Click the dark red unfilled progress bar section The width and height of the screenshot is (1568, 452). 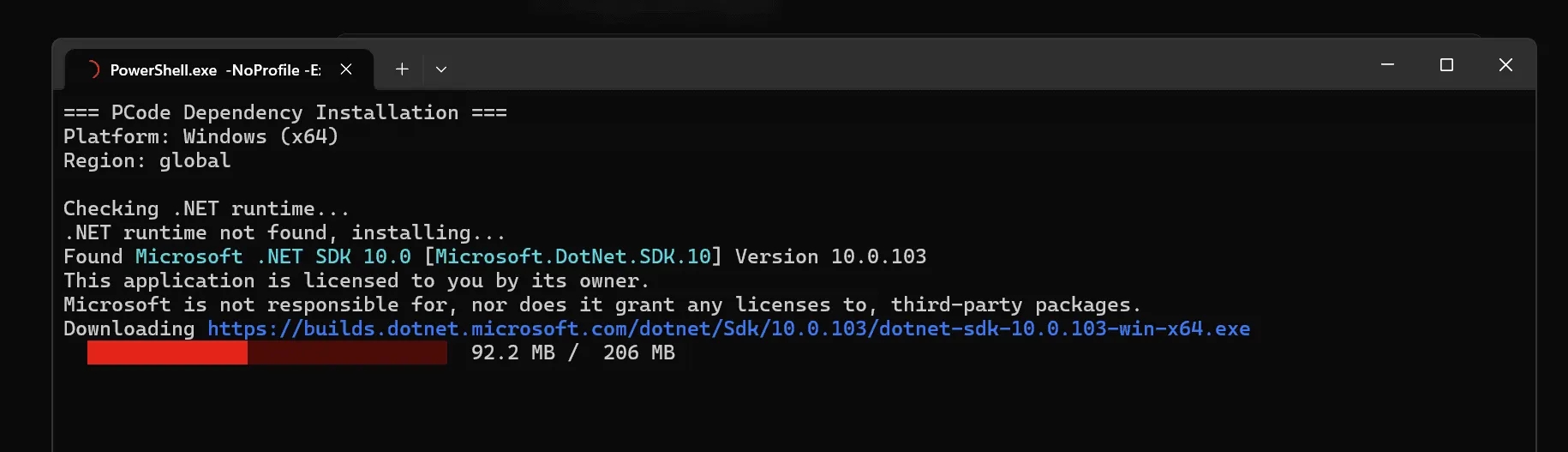347,353
